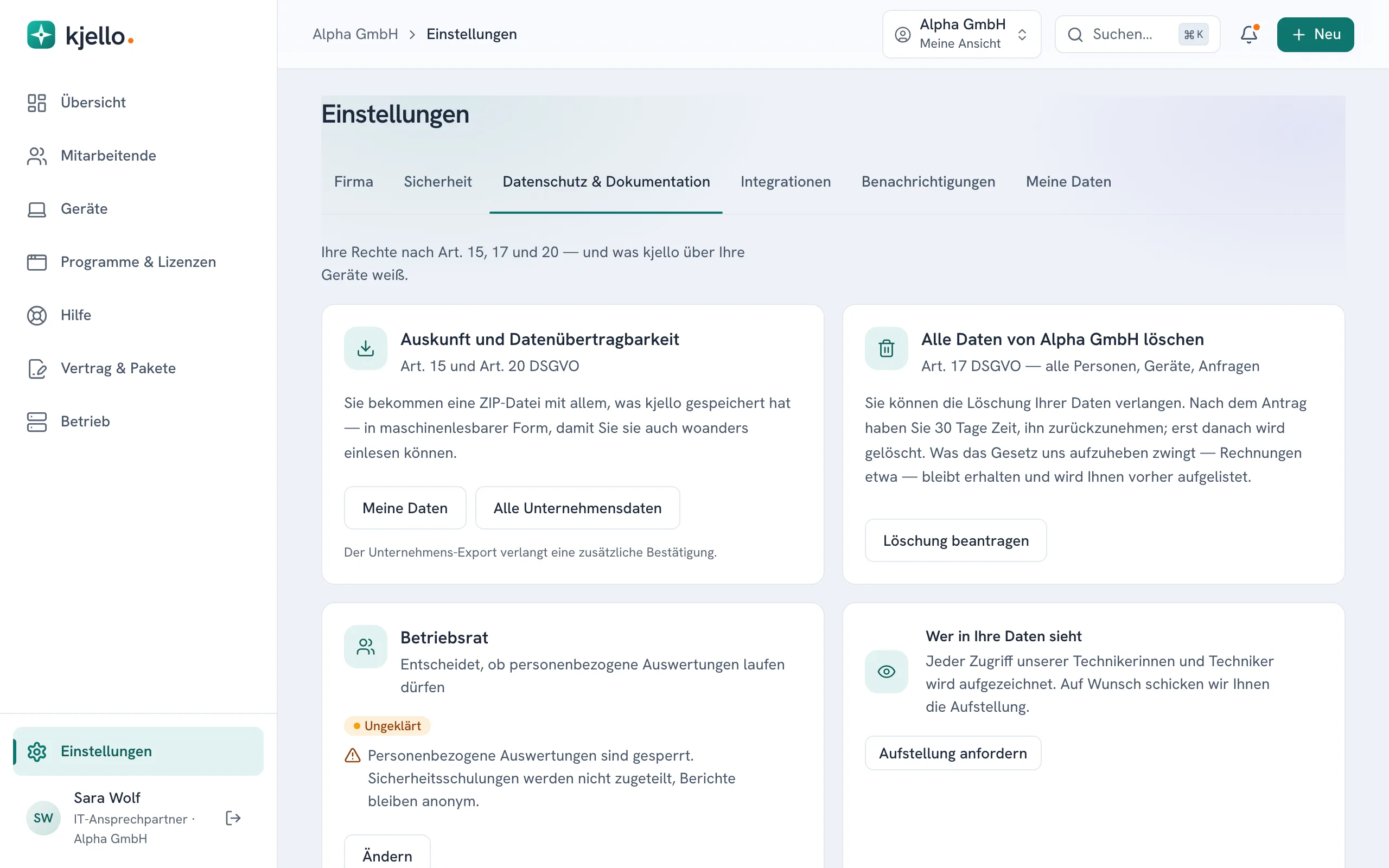This screenshot has width=1389, height=868.
Task: Click the profile circle icon in view switcher
Action: click(903, 34)
